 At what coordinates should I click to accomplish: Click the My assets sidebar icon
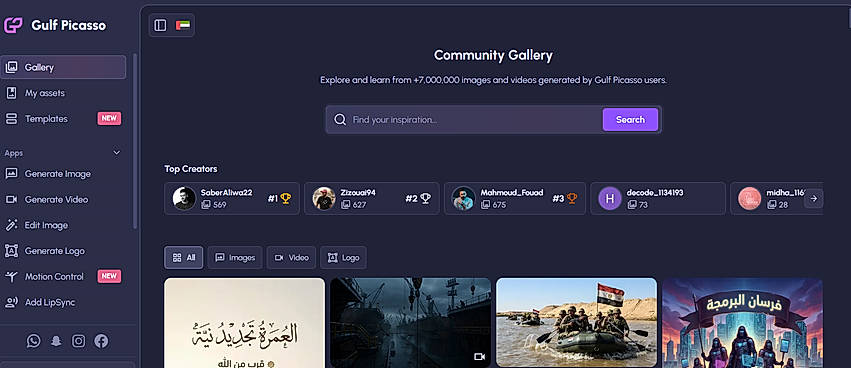11,93
